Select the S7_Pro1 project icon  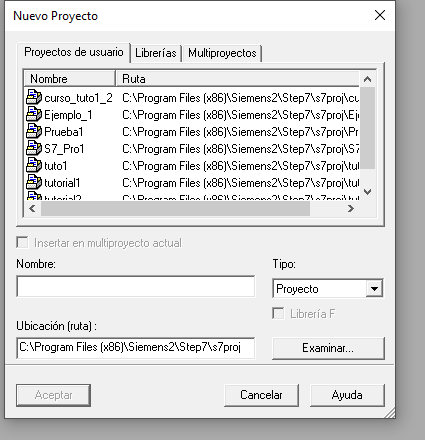click(x=34, y=148)
